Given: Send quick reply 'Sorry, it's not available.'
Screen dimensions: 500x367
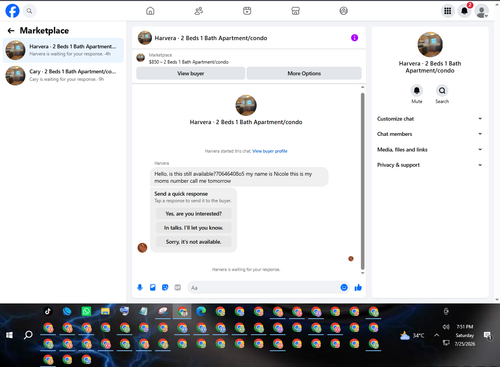Looking at the screenshot, I should pos(194,242).
